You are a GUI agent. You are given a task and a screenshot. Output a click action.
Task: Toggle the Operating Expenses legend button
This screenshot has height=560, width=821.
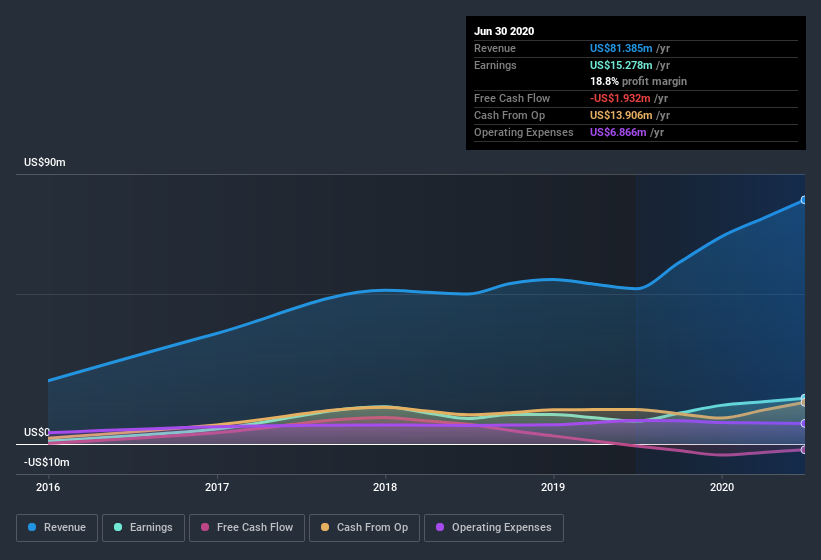pos(494,528)
